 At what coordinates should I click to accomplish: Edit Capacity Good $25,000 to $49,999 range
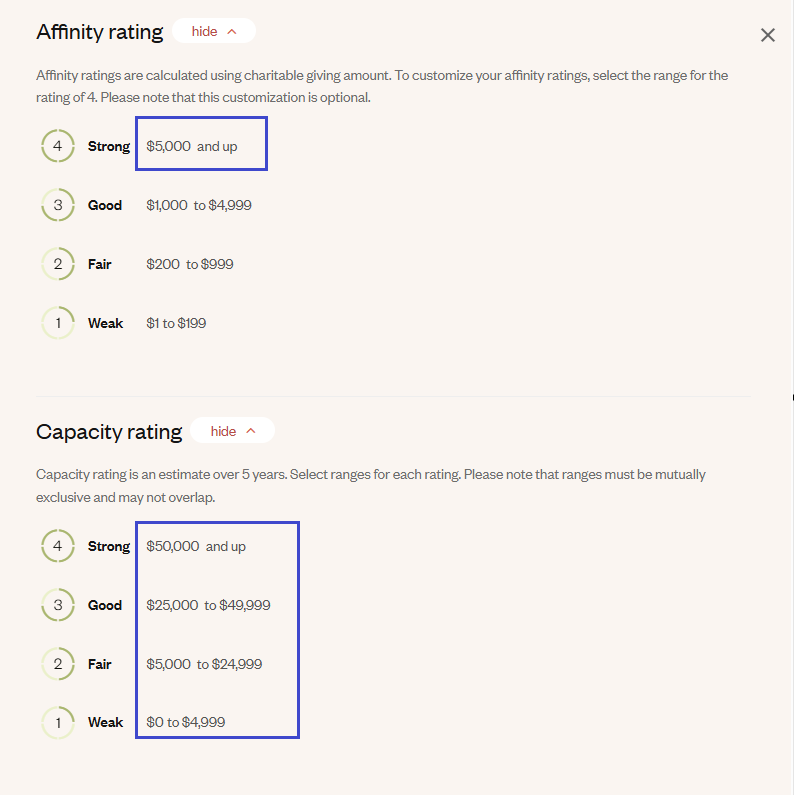208,605
